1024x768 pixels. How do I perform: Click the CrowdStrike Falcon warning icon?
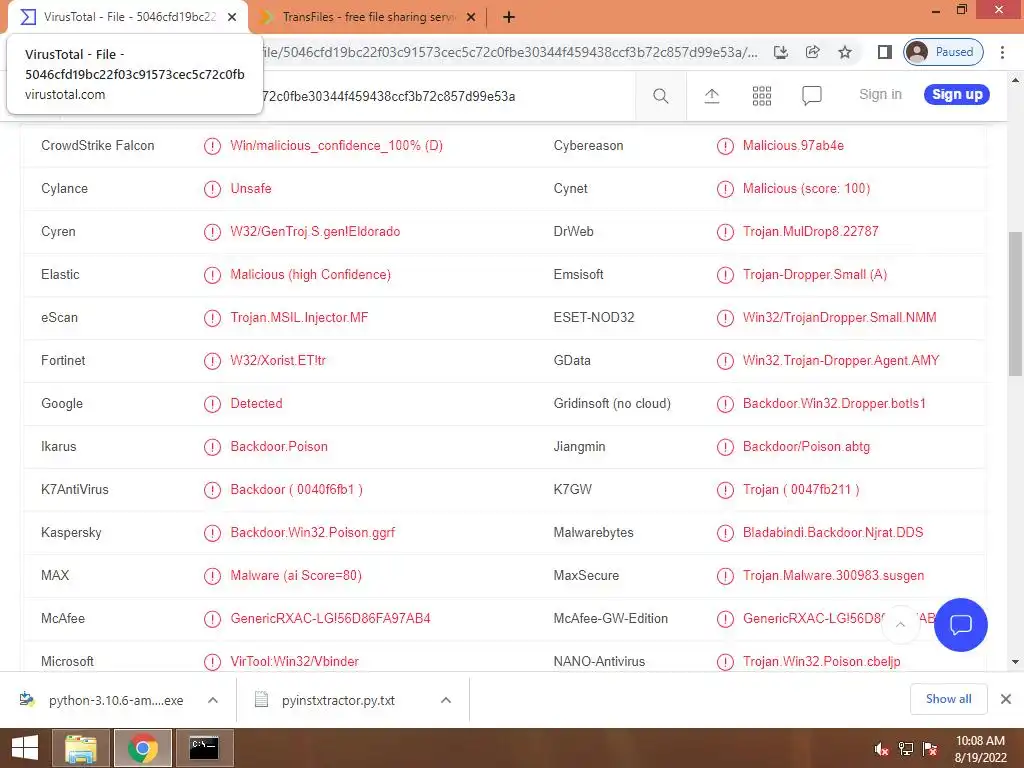(x=212, y=146)
